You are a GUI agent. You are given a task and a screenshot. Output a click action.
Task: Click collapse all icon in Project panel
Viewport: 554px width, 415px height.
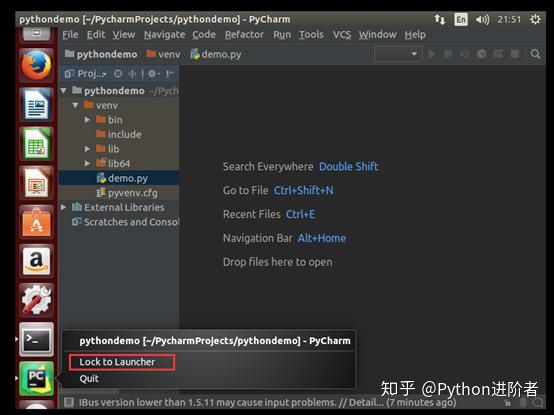coord(132,74)
